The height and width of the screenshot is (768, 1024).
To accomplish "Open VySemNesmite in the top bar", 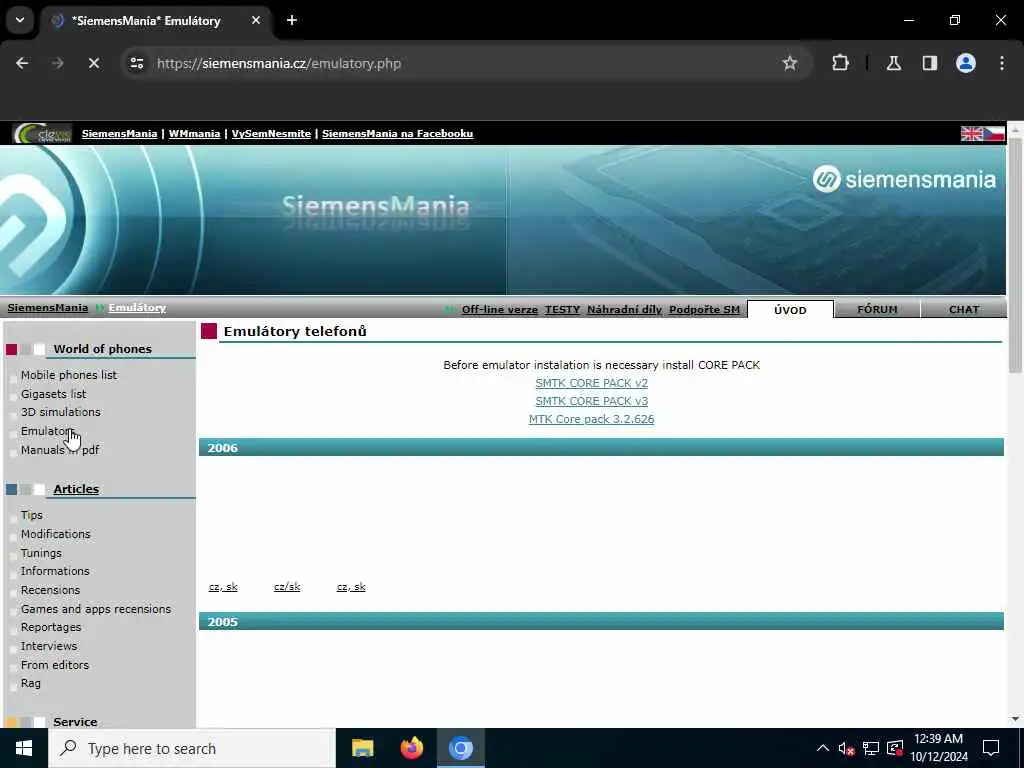I will [x=271, y=133].
